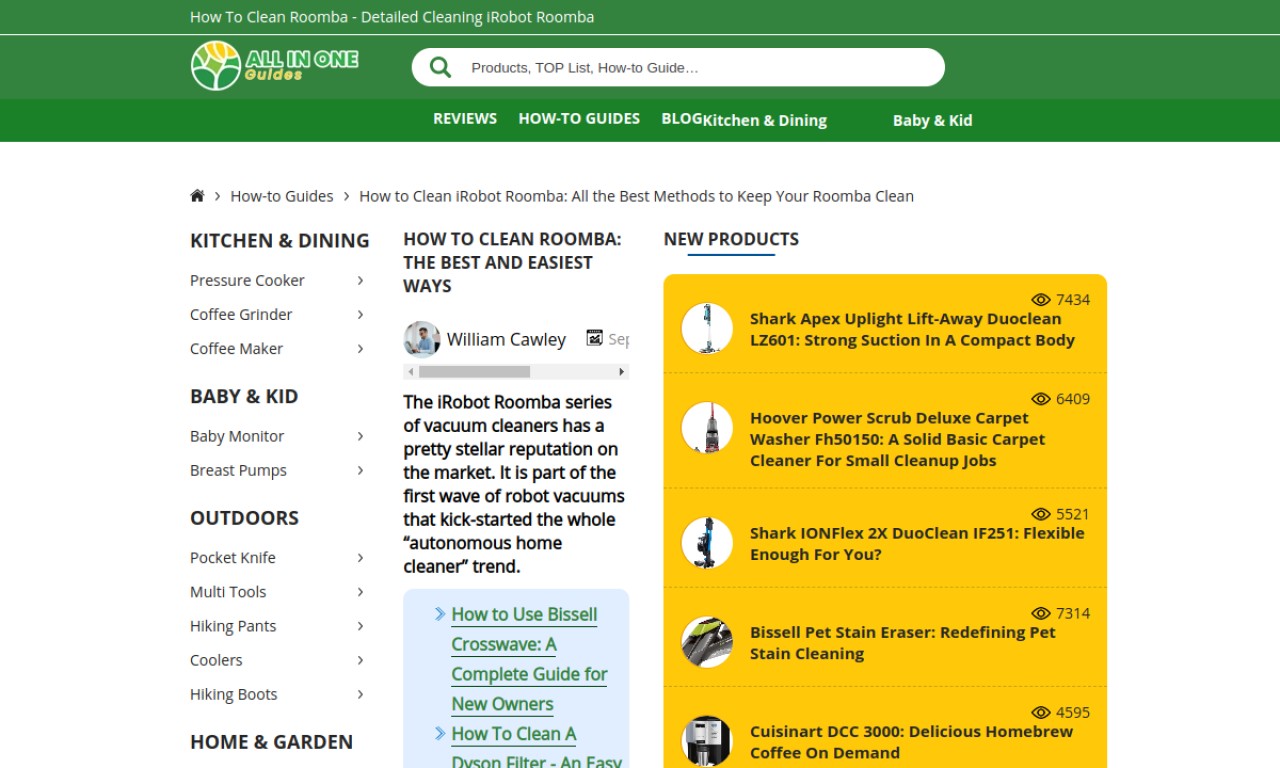Open How To Clean A Dyson Filter link

pyautogui.click(x=537, y=747)
